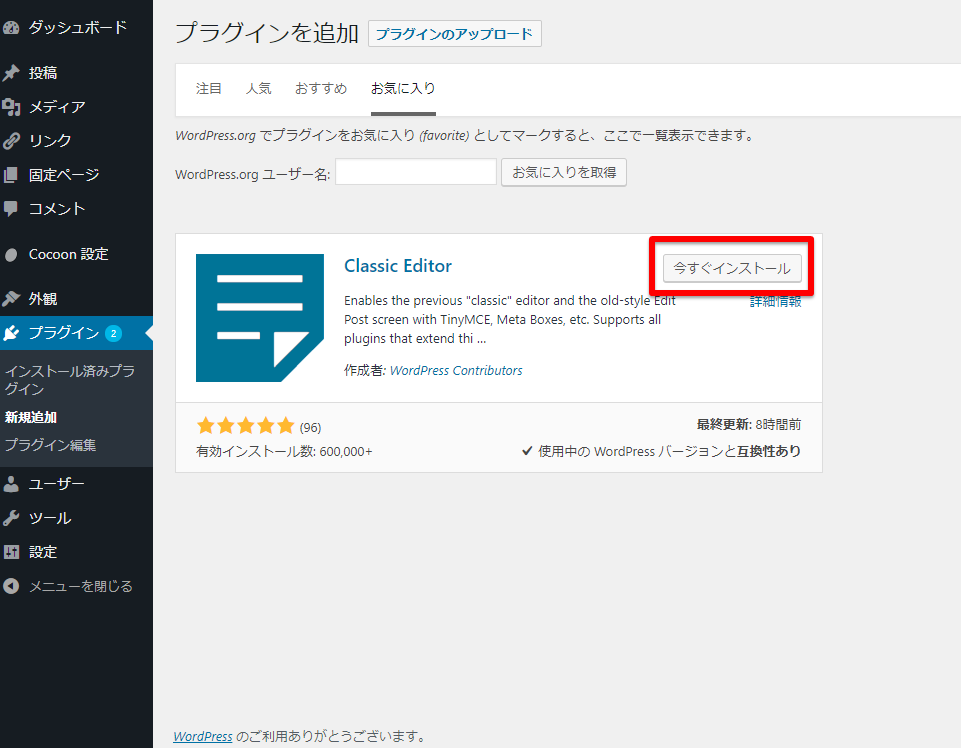Viewport: 961px width, 748px height.
Task: Click the five-star rating of Classic Editor
Action: (245, 426)
